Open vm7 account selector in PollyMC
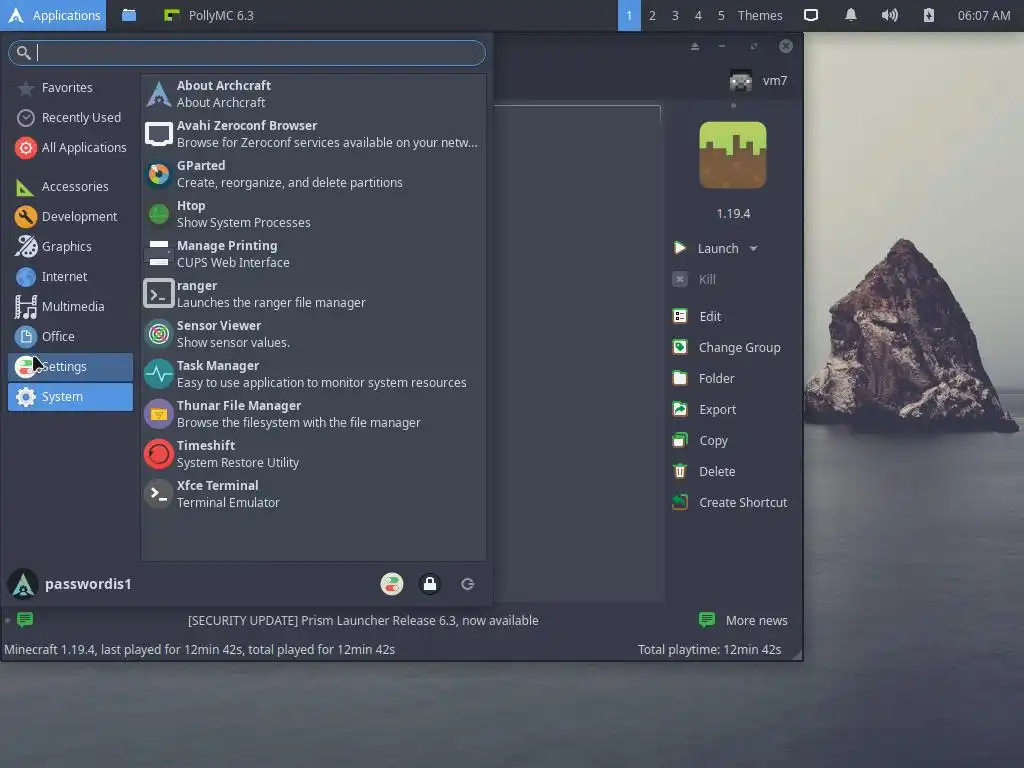1024x768 pixels. [x=758, y=81]
